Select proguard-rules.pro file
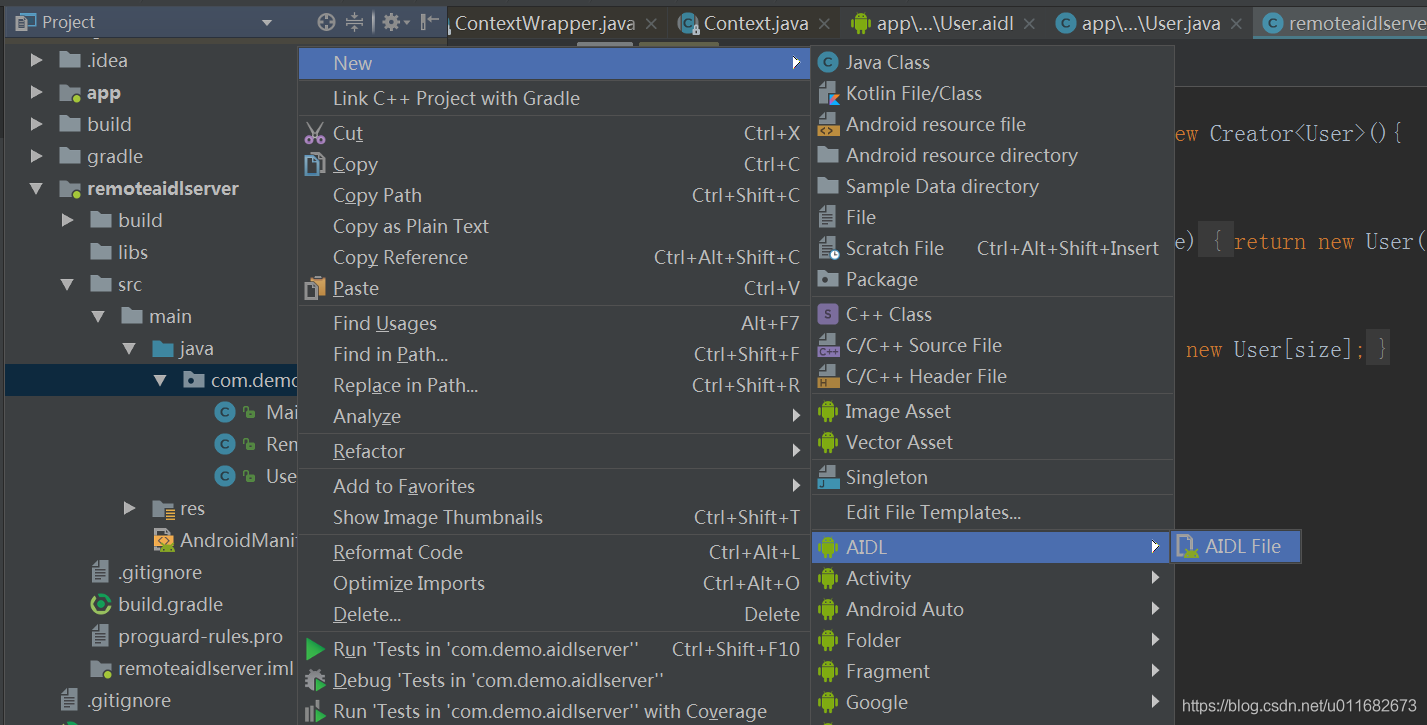 [200, 636]
